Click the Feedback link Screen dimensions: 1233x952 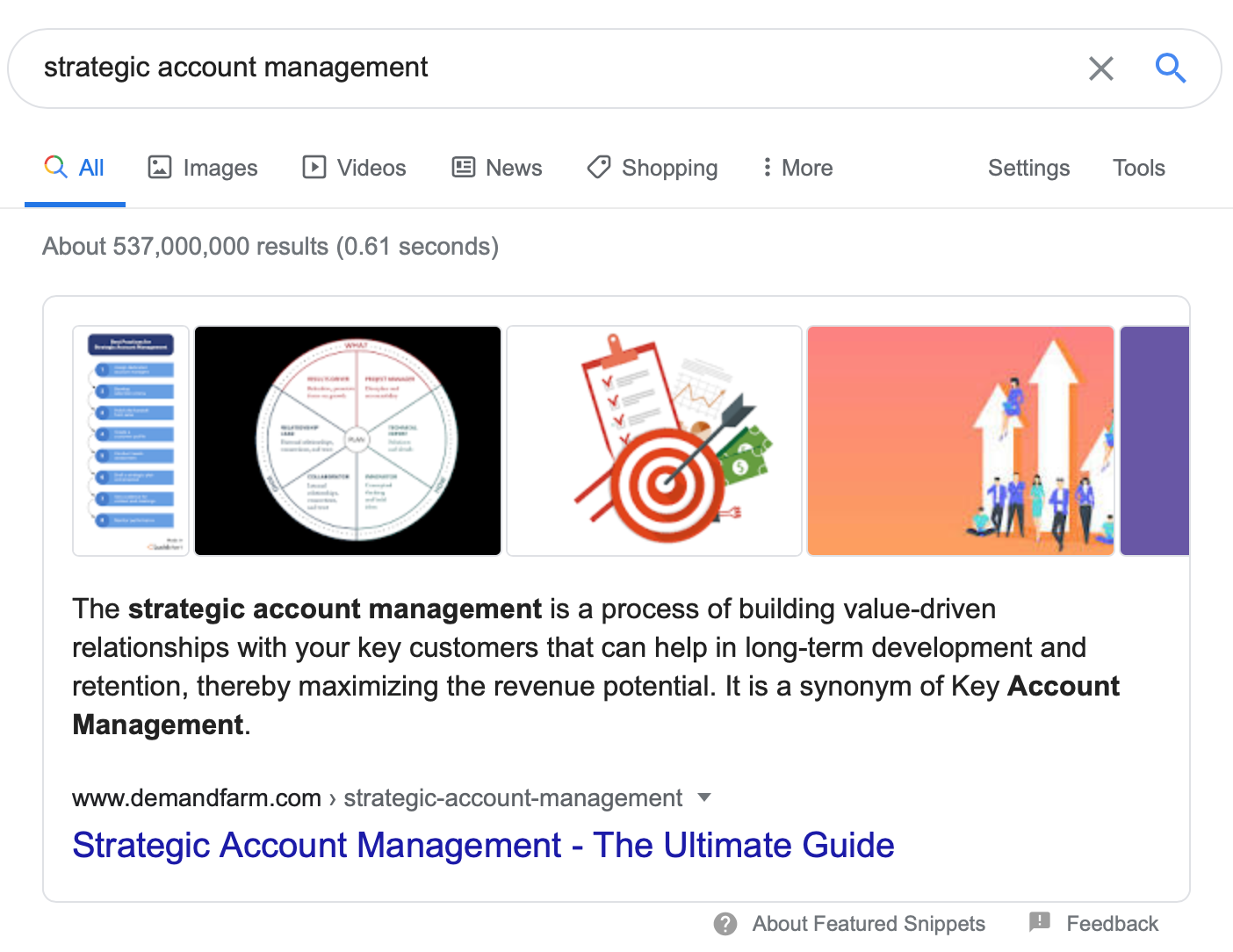1112,924
